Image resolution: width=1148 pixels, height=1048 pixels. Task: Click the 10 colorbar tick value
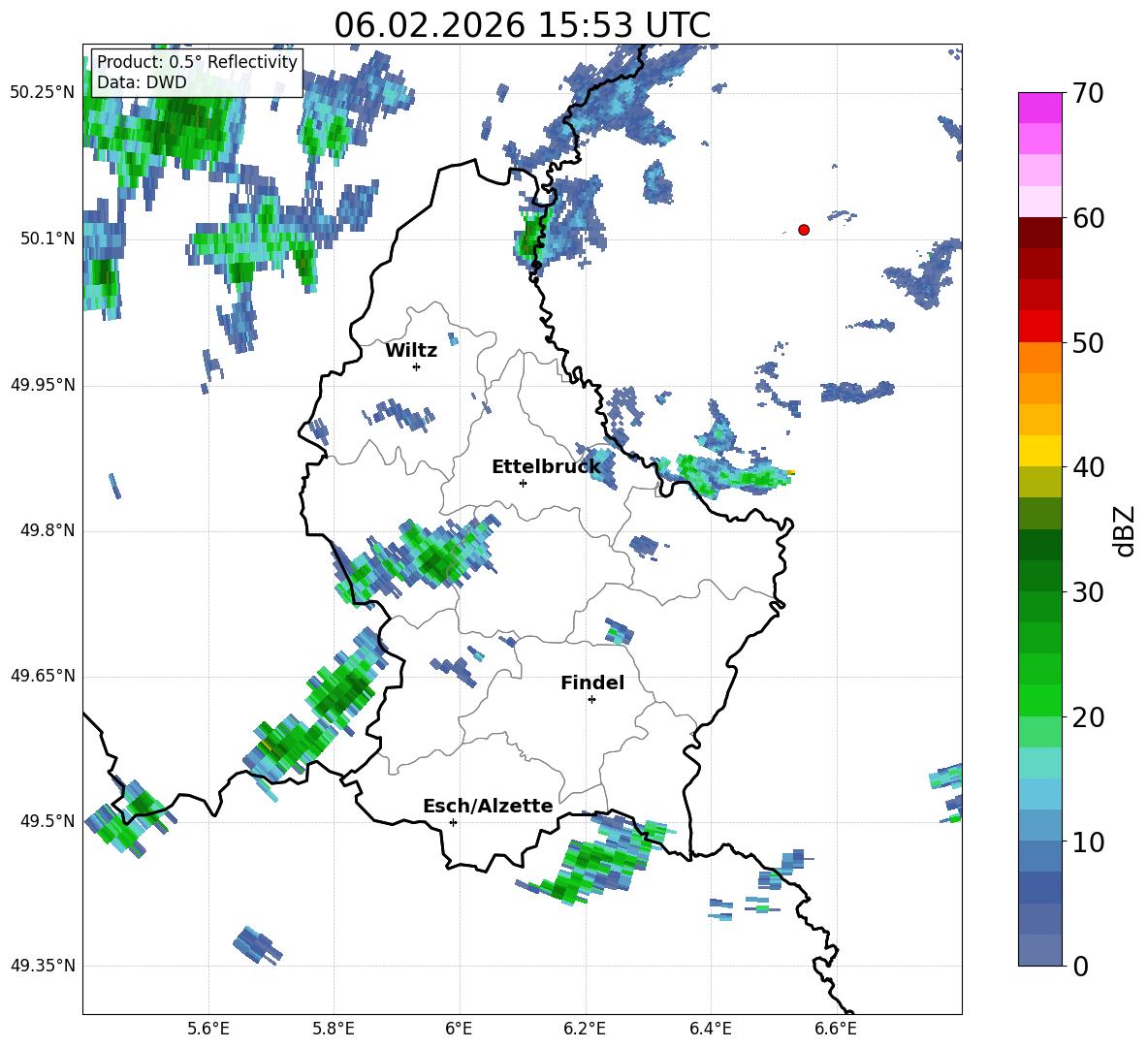click(x=1088, y=842)
